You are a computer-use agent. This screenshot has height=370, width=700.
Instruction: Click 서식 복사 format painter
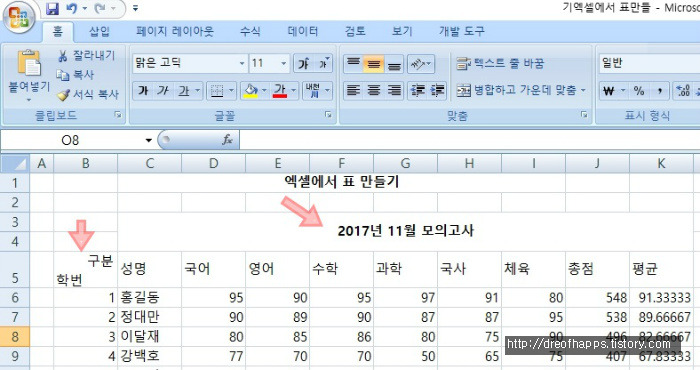pos(88,94)
